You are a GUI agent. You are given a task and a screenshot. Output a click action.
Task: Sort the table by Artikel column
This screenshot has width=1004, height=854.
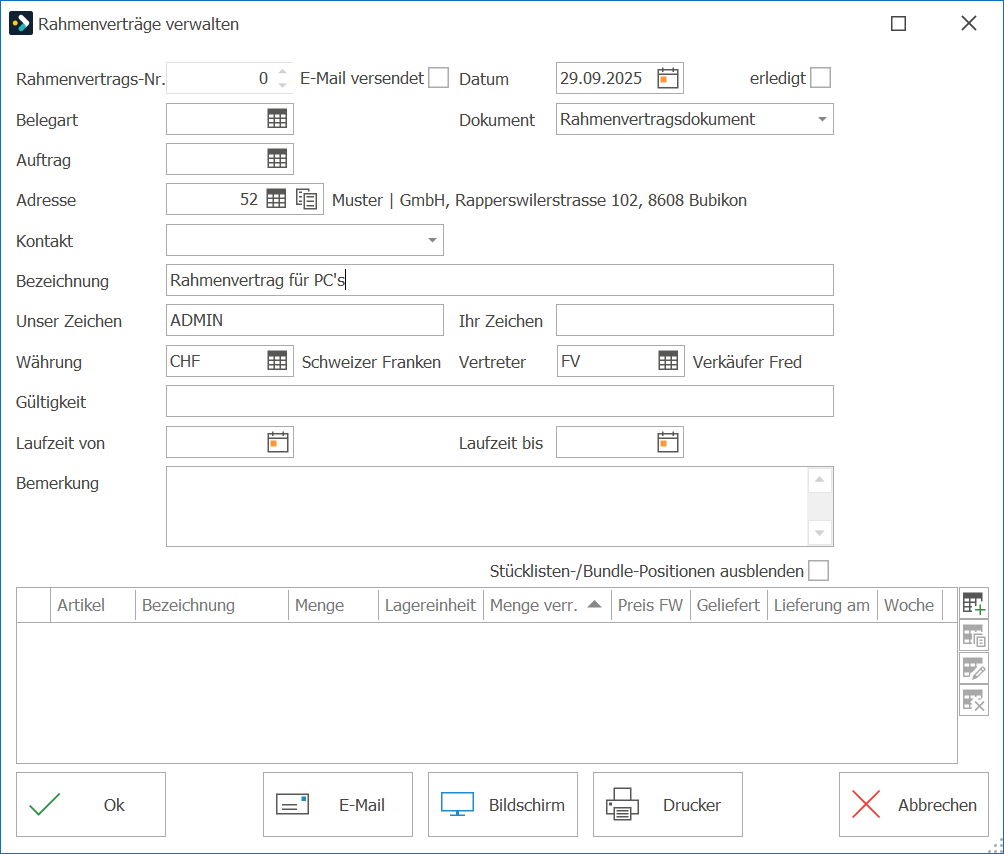93,605
